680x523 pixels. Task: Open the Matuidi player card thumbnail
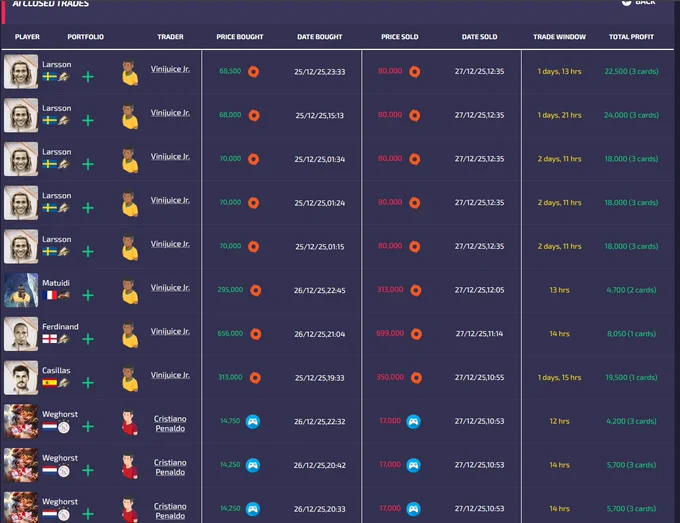point(21,290)
